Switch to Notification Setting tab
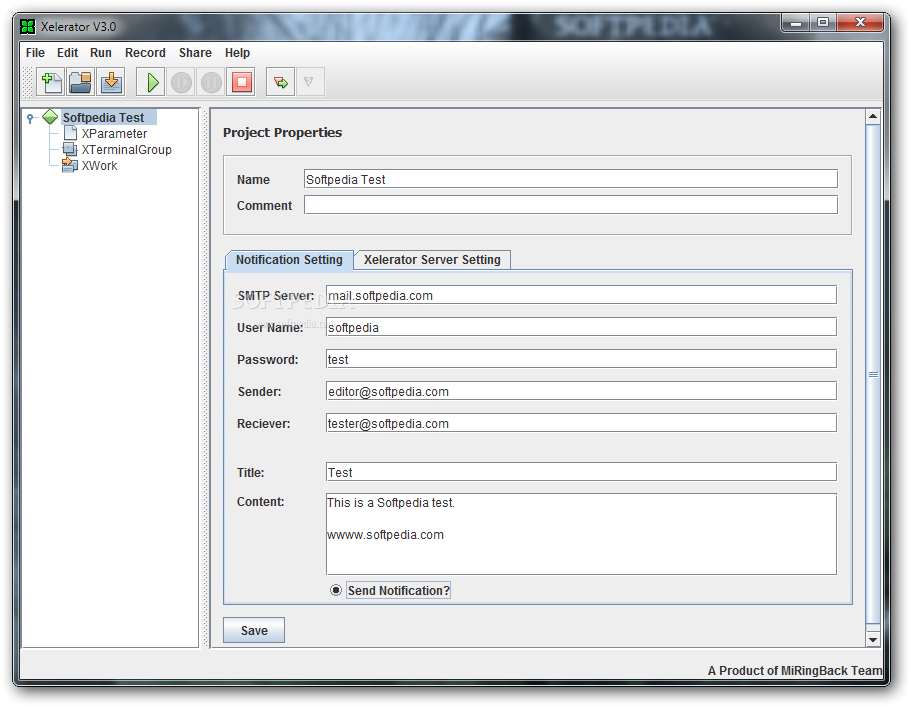911x707 pixels. tap(289, 260)
